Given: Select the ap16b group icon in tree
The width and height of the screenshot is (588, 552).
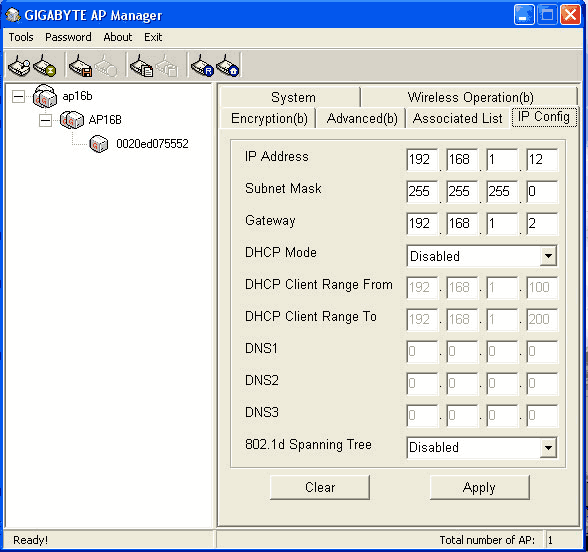Looking at the screenshot, I should click(x=45, y=96).
